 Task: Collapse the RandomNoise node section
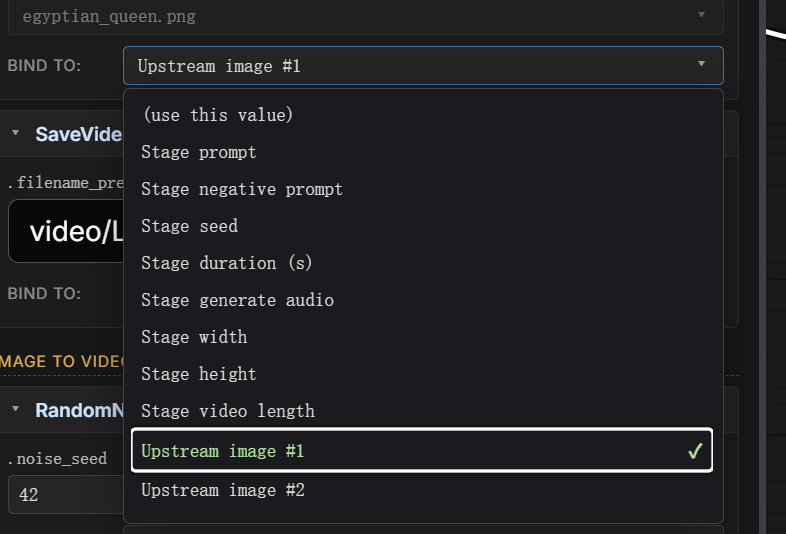(x=16, y=409)
